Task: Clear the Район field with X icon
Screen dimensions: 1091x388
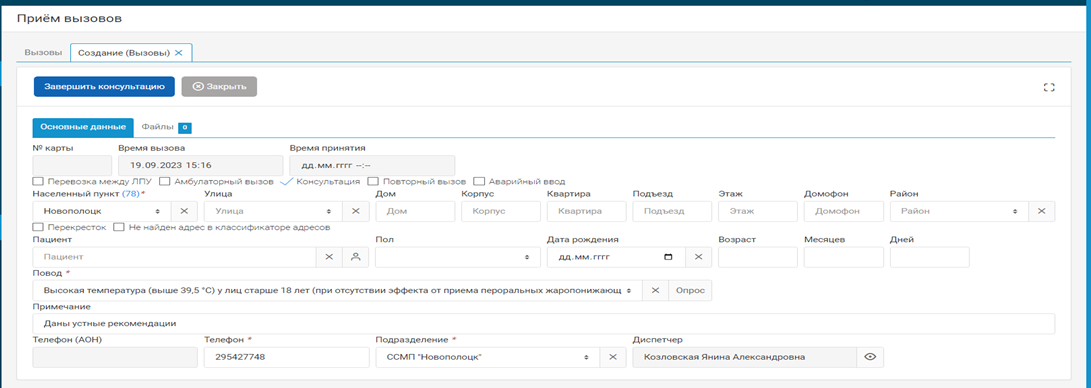Action: pos(1042,211)
